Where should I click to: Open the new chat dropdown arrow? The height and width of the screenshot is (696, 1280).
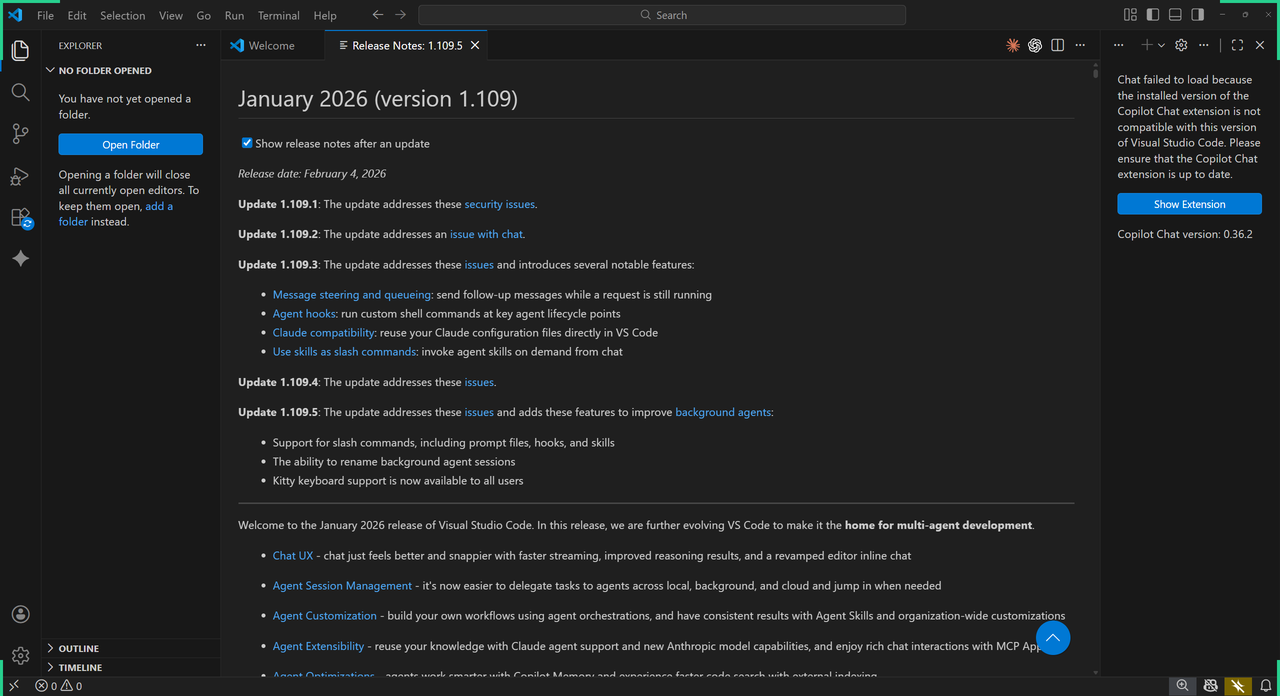(x=1161, y=45)
